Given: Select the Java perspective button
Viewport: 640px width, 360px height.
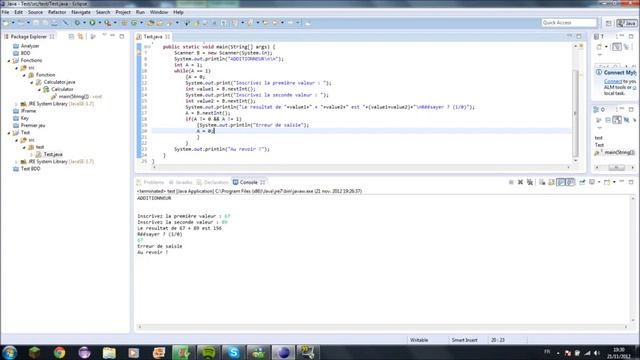Looking at the screenshot, I should point(627,23).
